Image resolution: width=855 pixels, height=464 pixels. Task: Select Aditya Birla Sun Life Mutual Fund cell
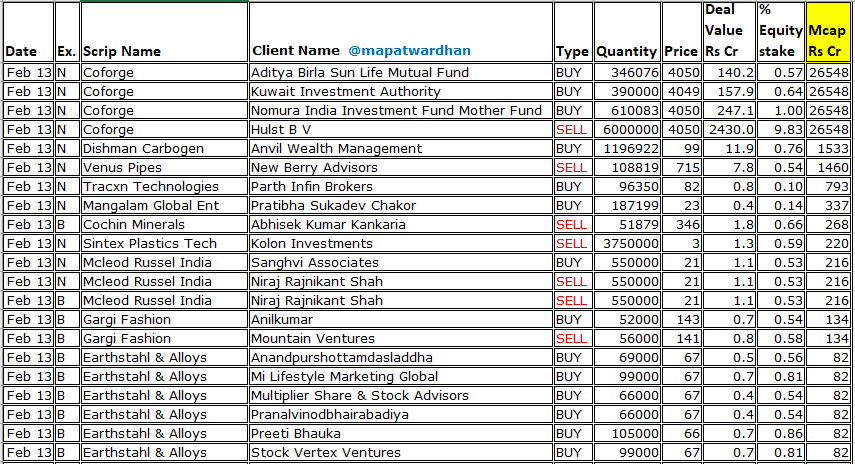pyautogui.click(x=401, y=73)
